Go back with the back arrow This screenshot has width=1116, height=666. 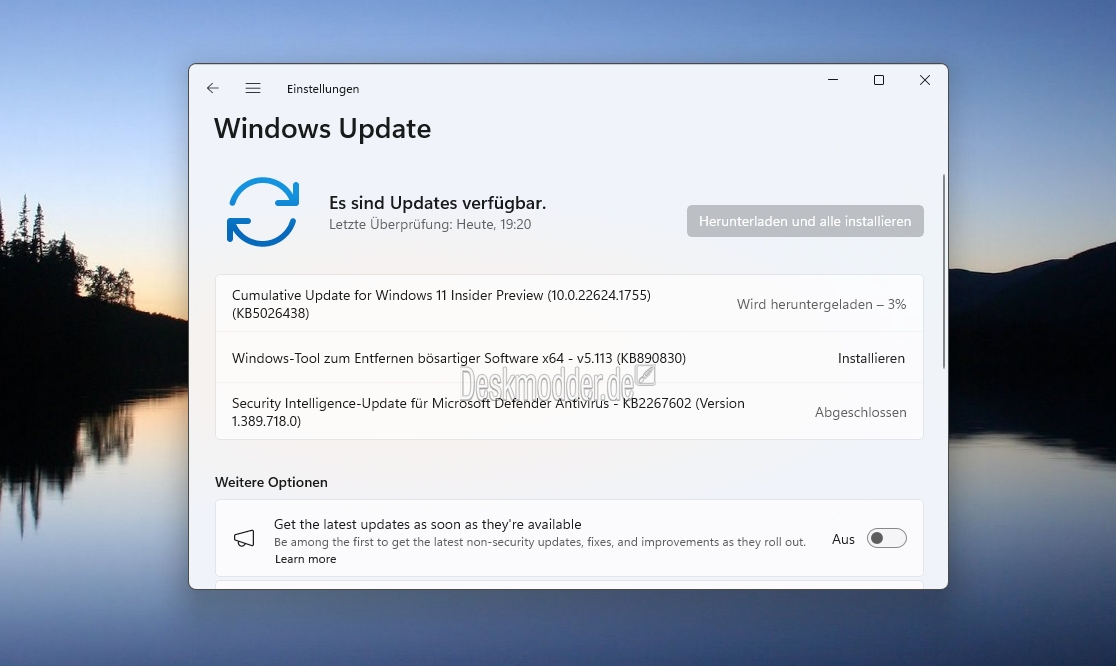pos(213,88)
